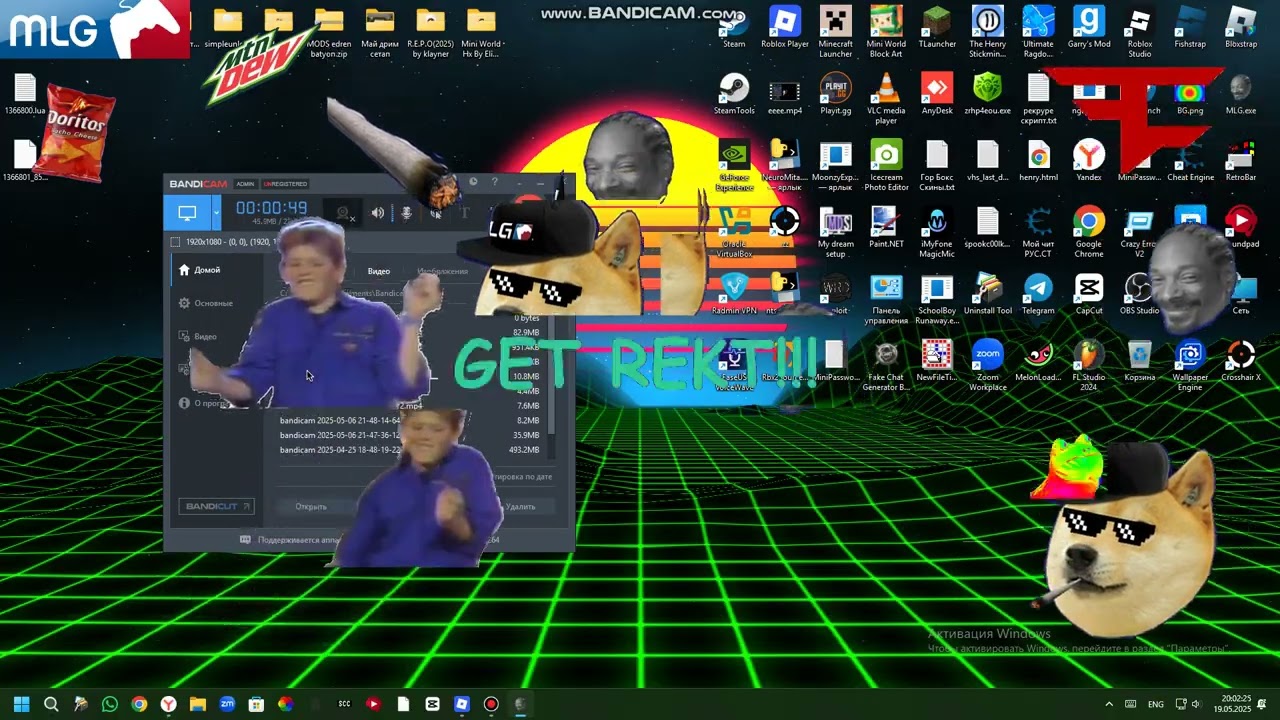The width and height of the screenshot is (1280, 720).
Task: Open Radmin VPN desktop icon
Action: click(x=734, y=295)
